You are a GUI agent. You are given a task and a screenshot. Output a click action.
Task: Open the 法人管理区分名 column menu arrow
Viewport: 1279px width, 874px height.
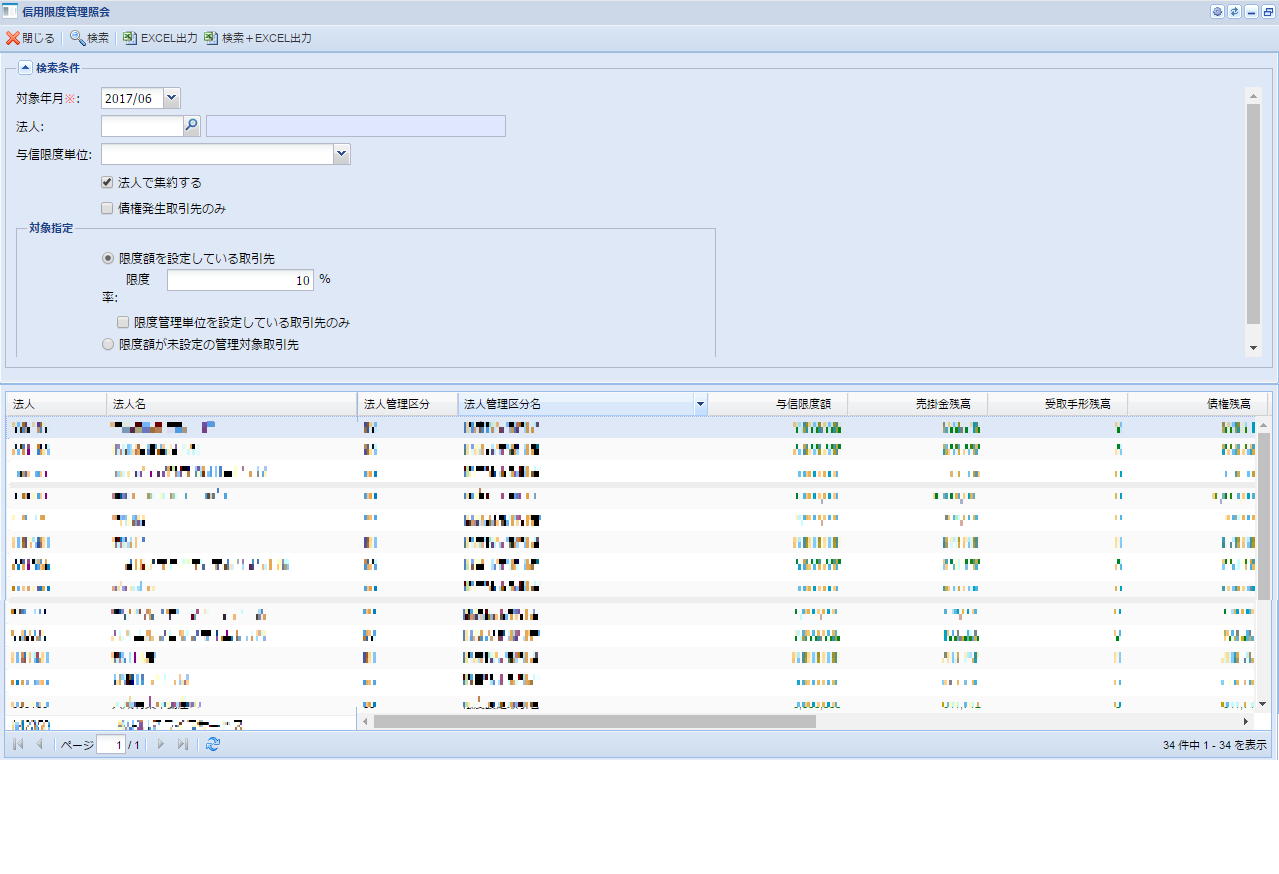click(700, 404)
